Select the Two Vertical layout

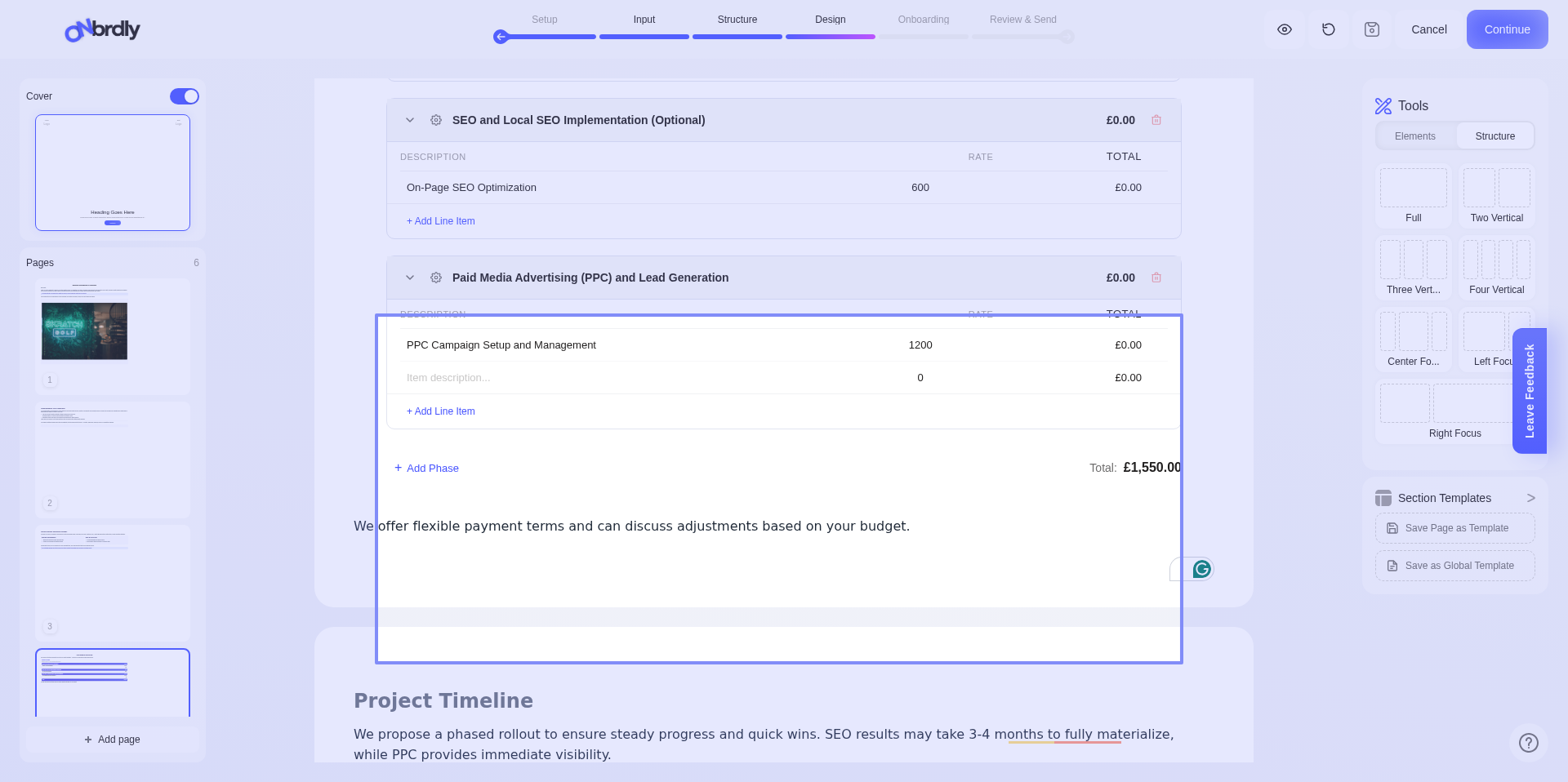click(1496, 196)
